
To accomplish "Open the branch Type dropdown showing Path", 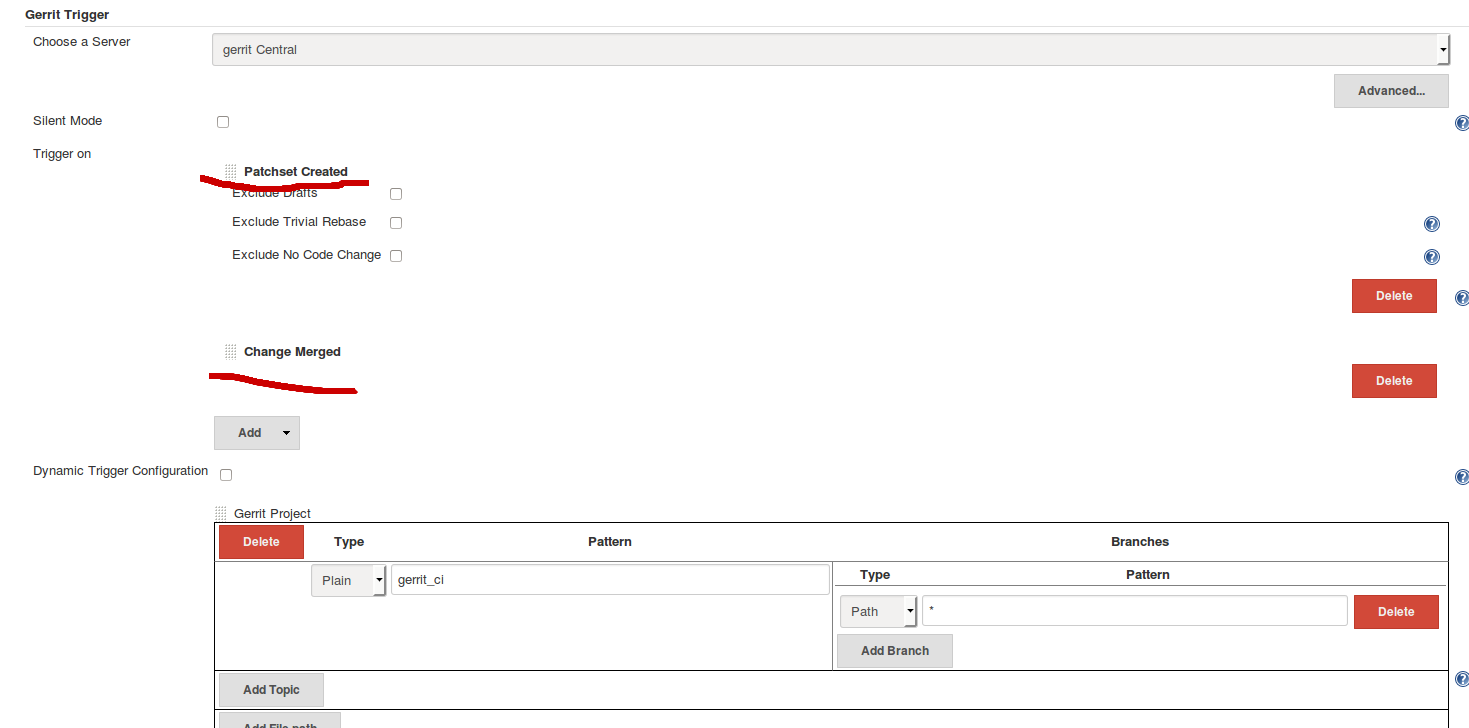I will pyautogui.click(x=878, y=612).
